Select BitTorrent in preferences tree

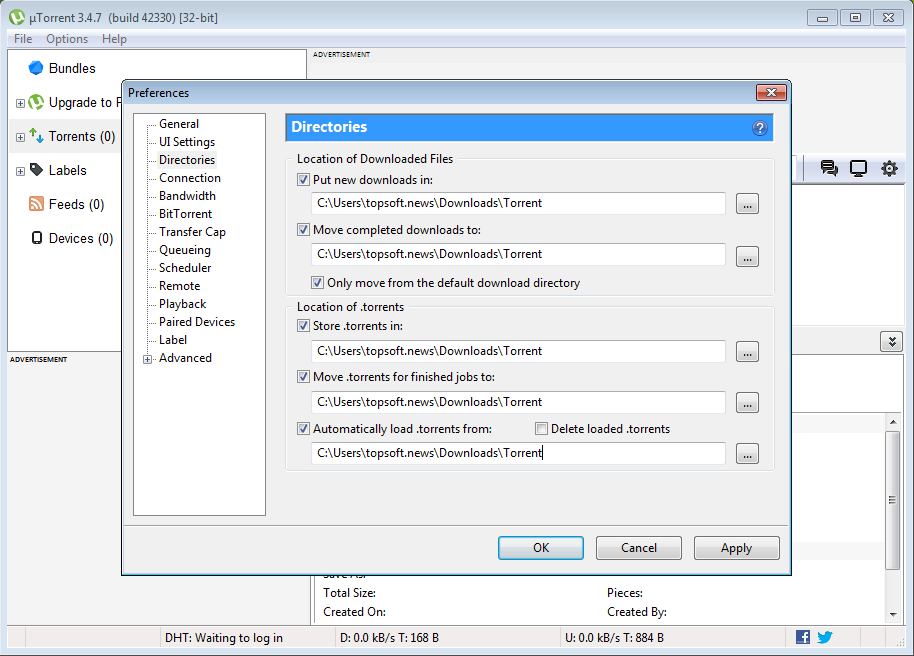click(x=185, y=214)
